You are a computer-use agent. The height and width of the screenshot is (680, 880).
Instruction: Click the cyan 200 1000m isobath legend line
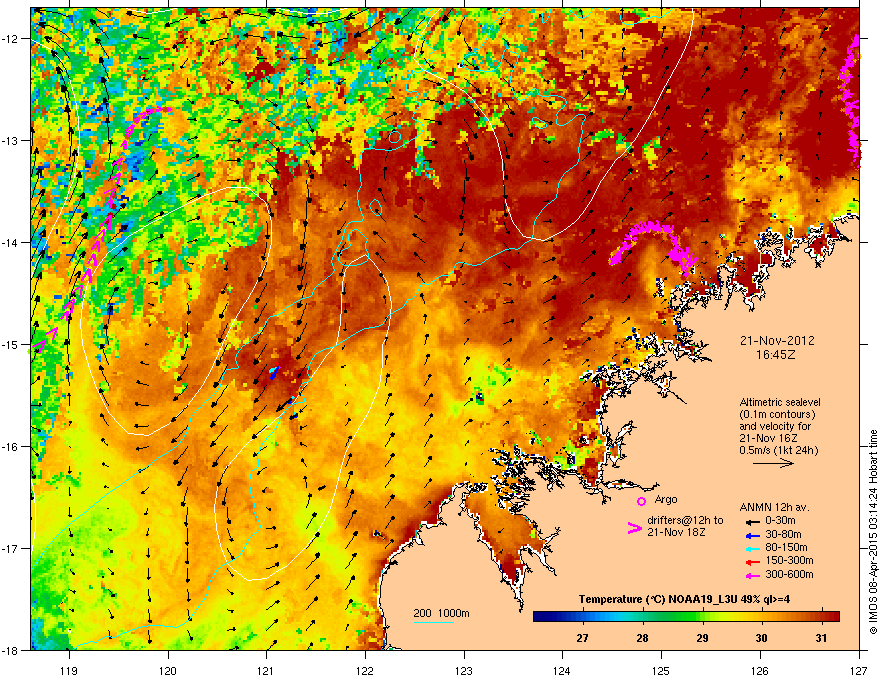(x=434, y=622)
